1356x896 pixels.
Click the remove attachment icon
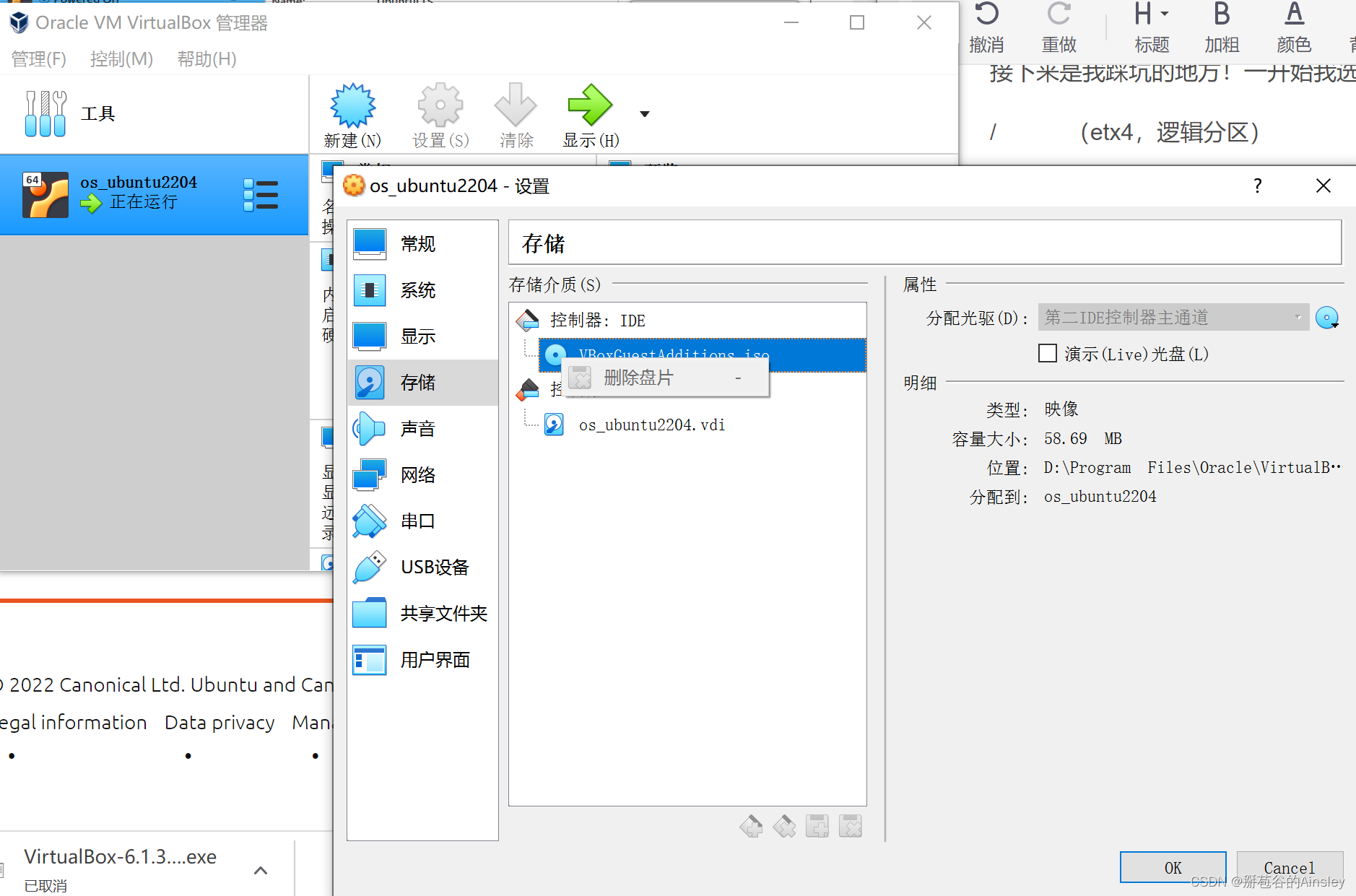coord(851,826)
